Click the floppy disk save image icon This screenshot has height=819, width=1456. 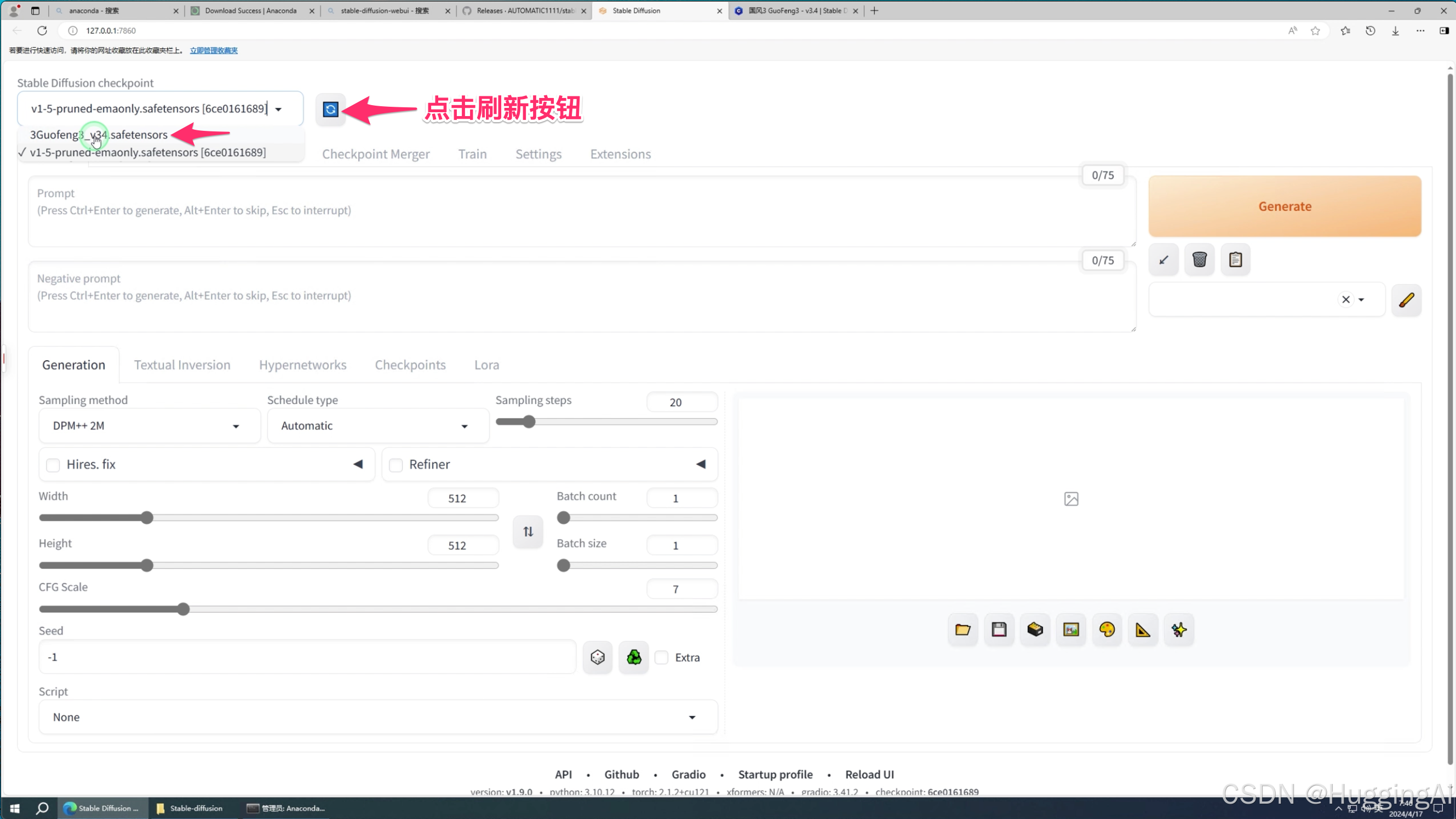pyautogui.click(x=999, y=630)
